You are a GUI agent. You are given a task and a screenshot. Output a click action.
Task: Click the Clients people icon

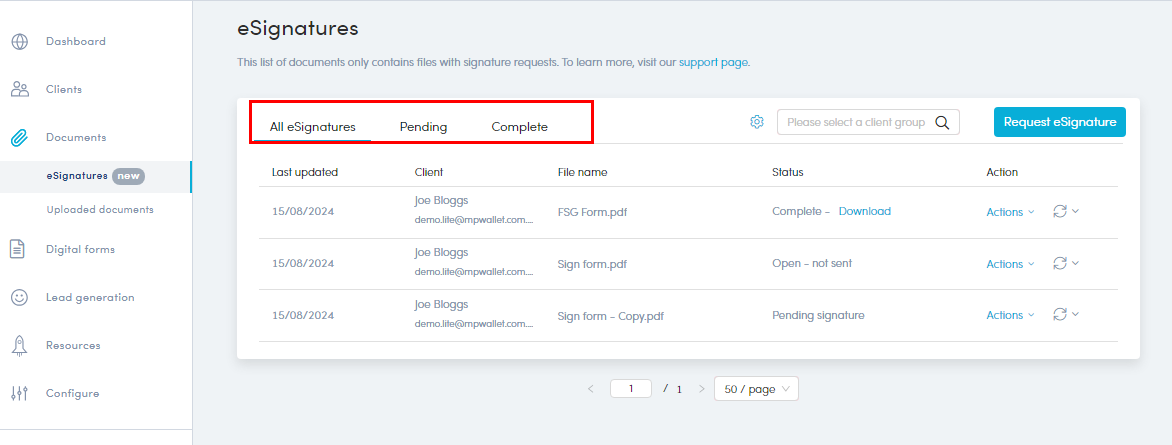(x=19, y=90)
